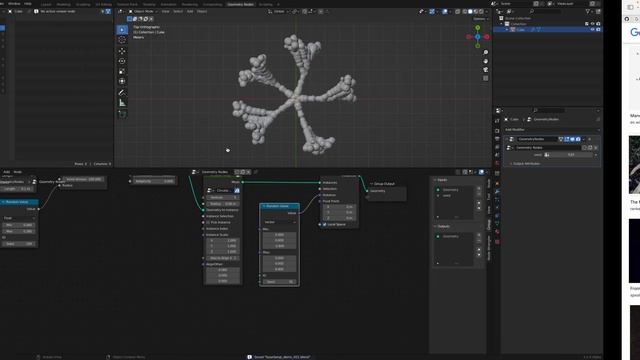Open the Window menu
640x360 pixels.
(14, 4)
